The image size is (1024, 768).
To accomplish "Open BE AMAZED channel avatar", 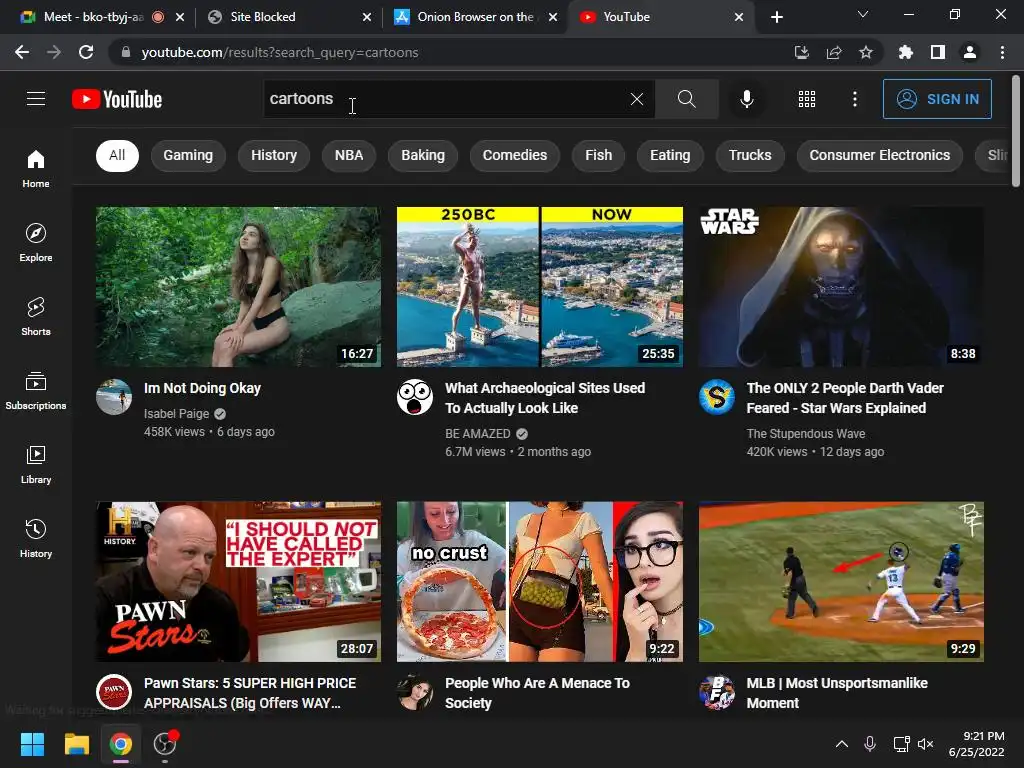I will point(415,396).
